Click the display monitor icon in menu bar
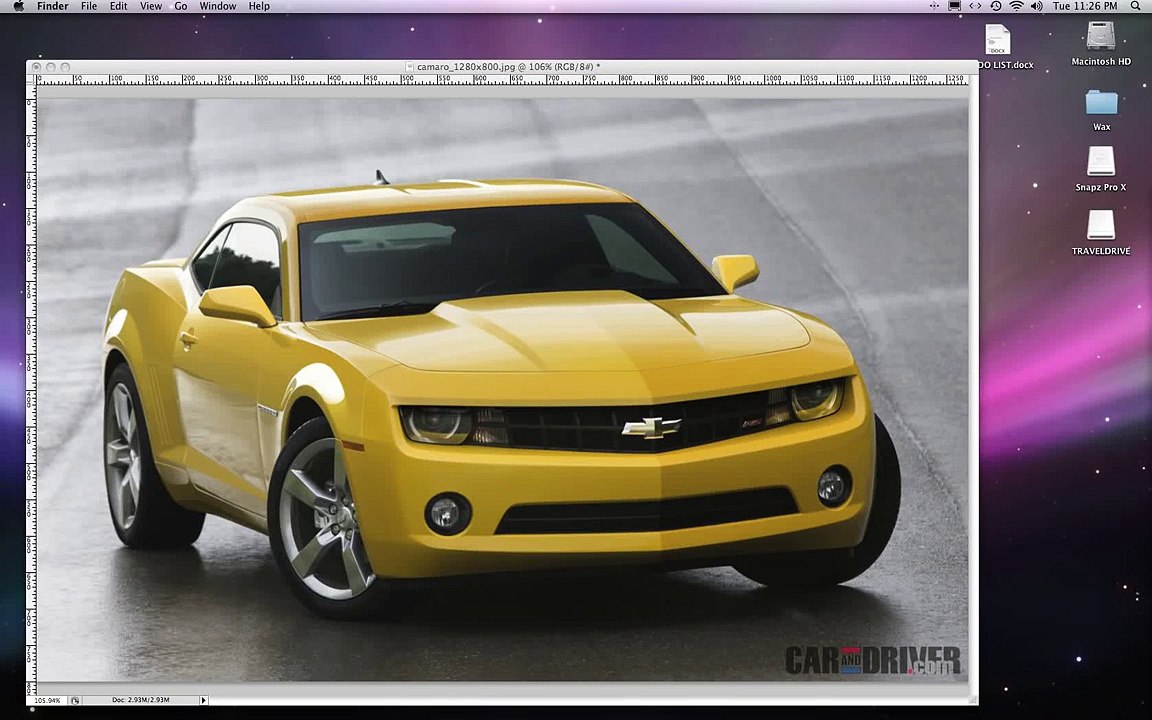The image size is (1152, 720). pos(954,6)
